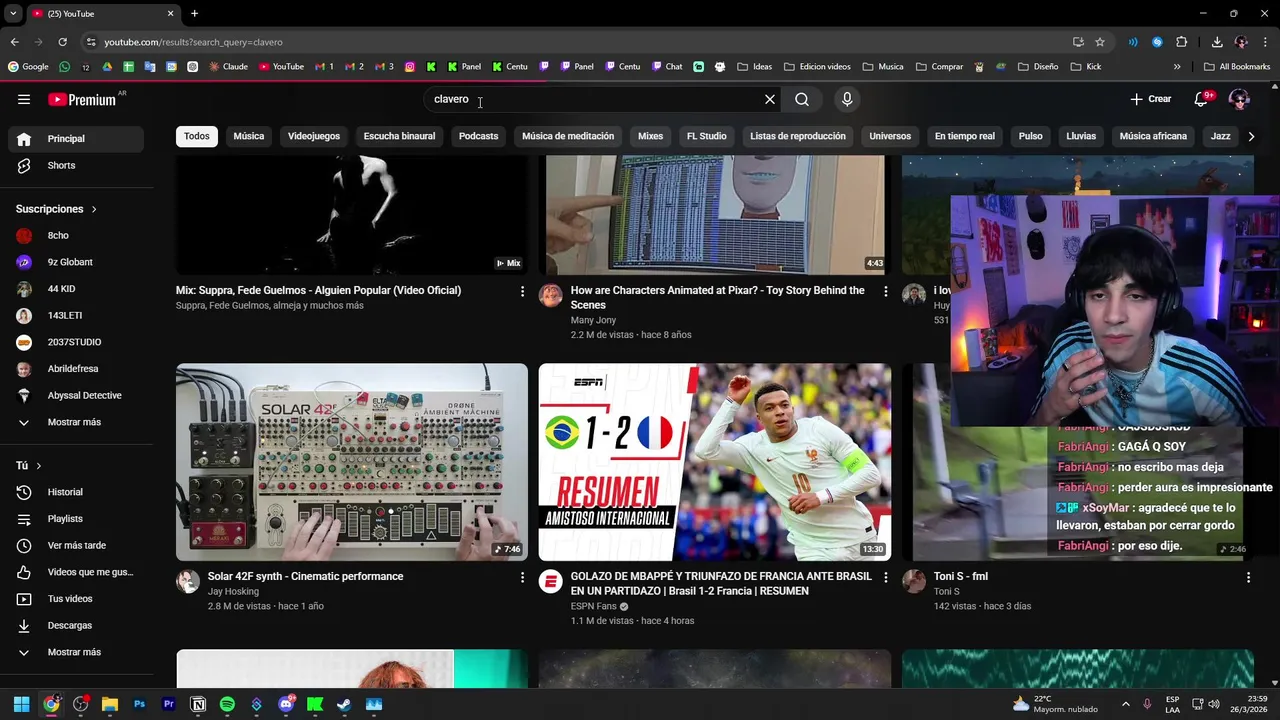Open the 8cho subscription channel
The image size is (1280, 720).
point(76,236)
